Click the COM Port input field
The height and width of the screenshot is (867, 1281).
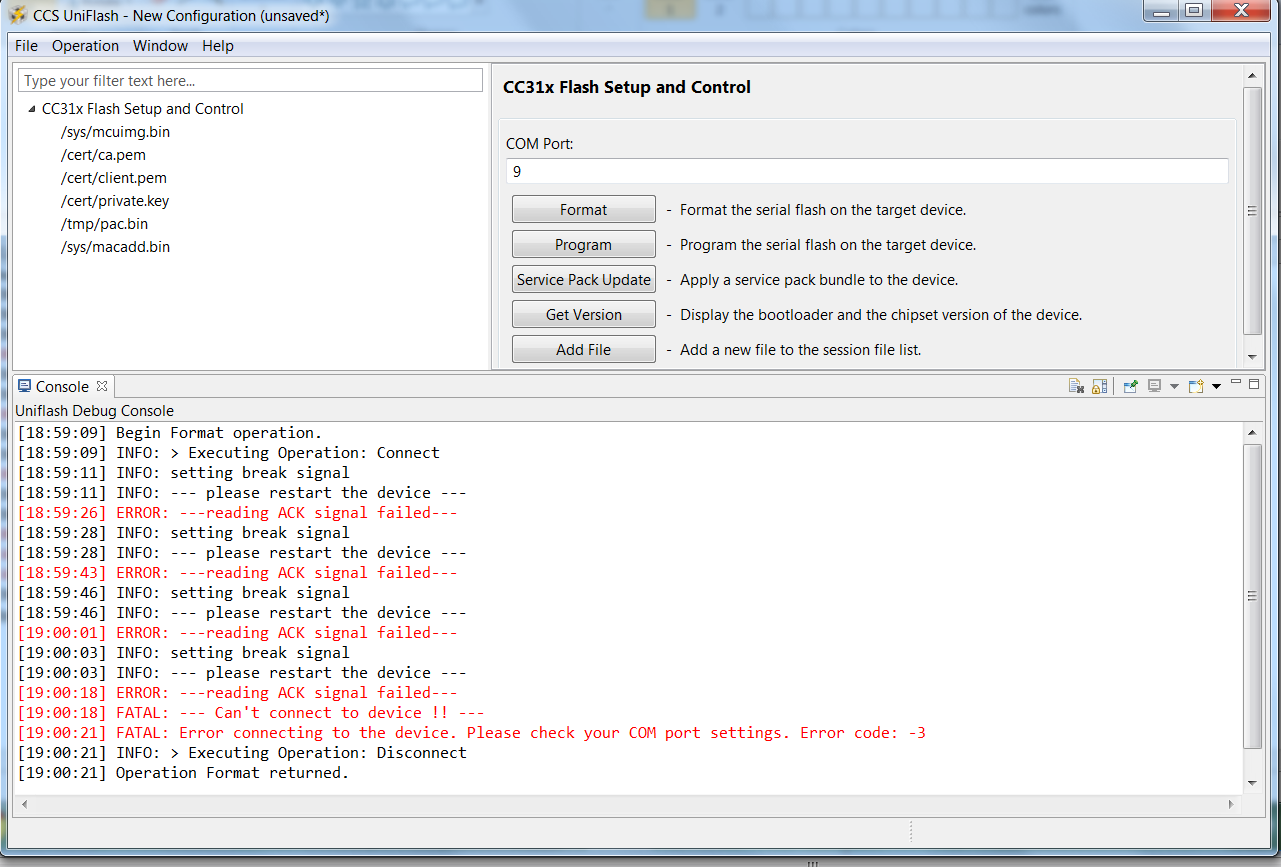(x=867, y=172)
